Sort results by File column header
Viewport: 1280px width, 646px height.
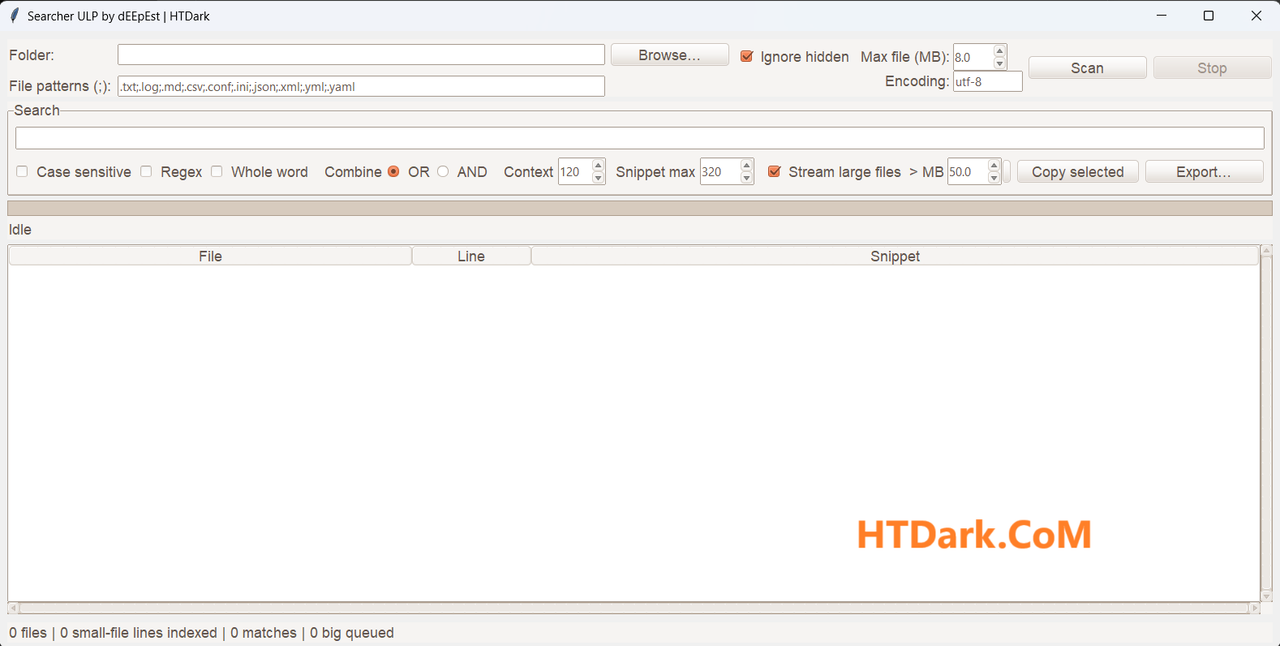(210, 256)
